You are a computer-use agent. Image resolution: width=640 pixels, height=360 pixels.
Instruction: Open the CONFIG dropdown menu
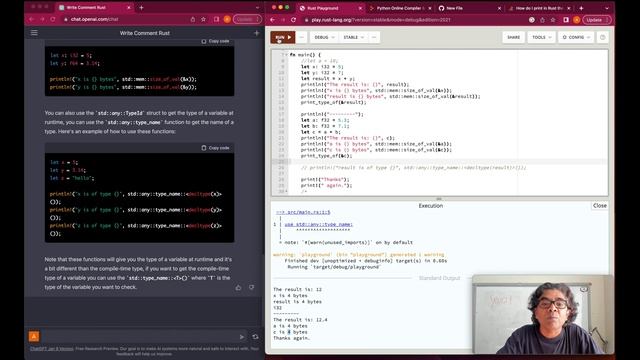click(576, 37)
